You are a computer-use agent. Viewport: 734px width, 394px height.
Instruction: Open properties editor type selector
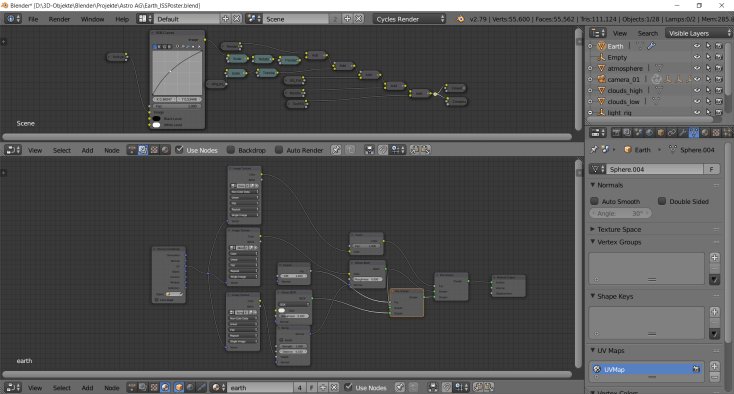[x=598, y=133]
